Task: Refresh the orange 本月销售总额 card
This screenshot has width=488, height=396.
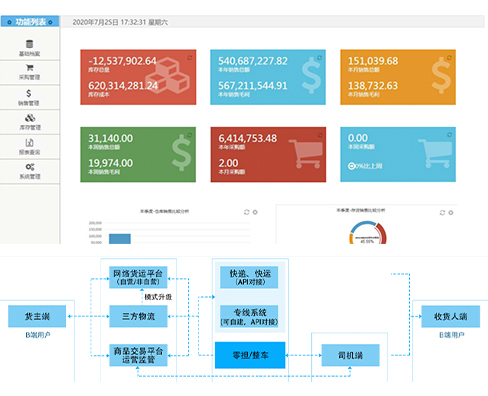Action: tap(449, 58)
